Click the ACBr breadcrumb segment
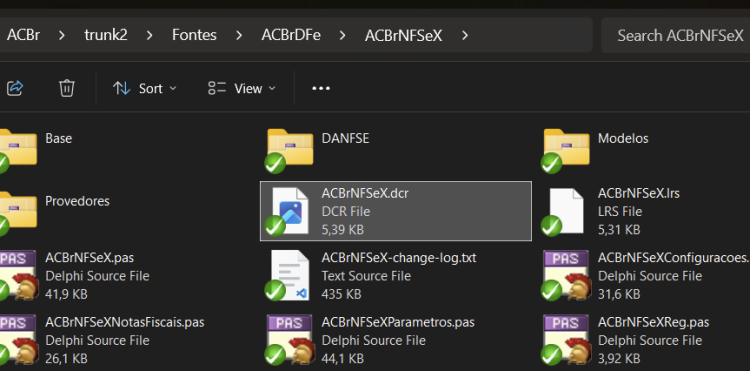750x371 pixels. click(23, 35)
